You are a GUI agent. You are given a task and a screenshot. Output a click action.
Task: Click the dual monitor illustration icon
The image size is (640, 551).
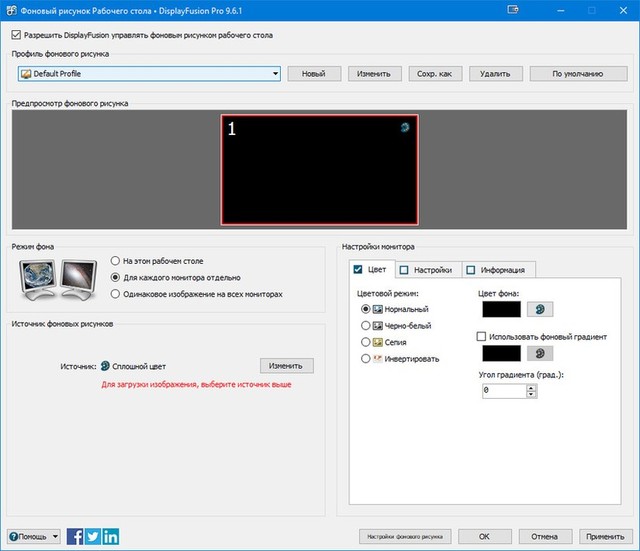[56, 277]
